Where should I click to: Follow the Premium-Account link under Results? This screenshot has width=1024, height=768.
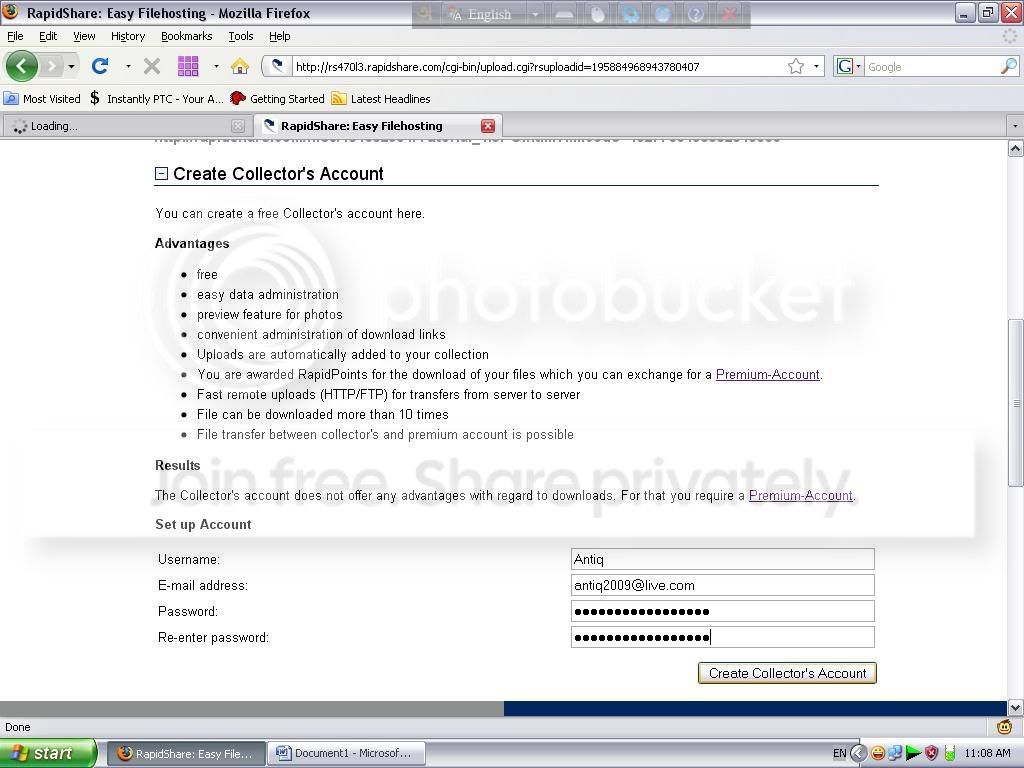[x=801, y=496]
